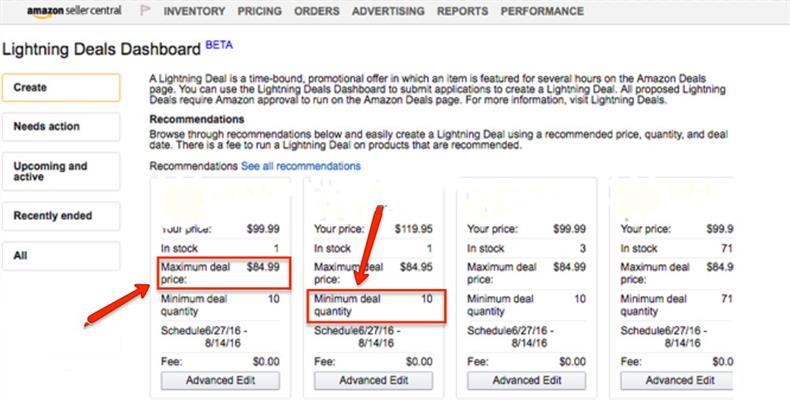
Task: Open the Upcoming and active tab
Action: click(61, 171)
